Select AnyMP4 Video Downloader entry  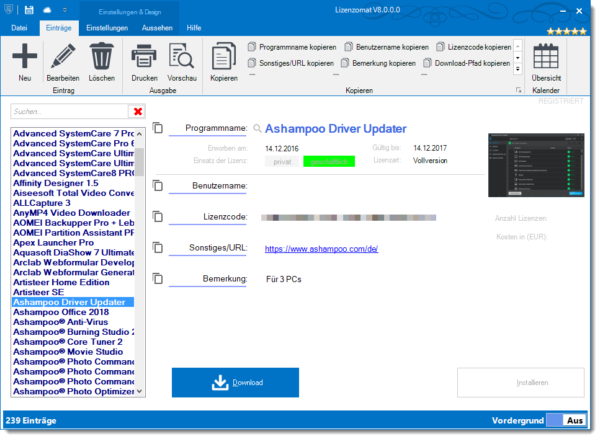click(x=72, y=213)
